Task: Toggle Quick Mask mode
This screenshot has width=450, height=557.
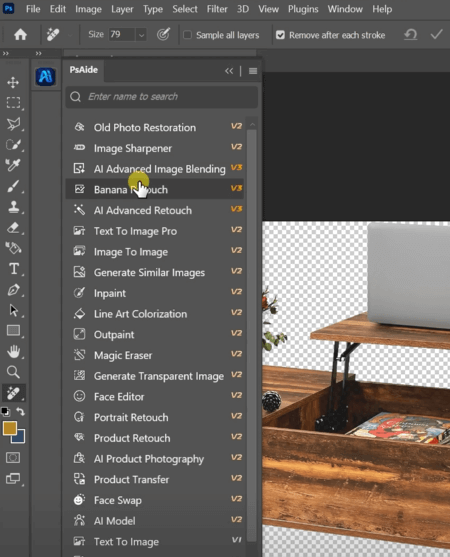Action: 13,458
